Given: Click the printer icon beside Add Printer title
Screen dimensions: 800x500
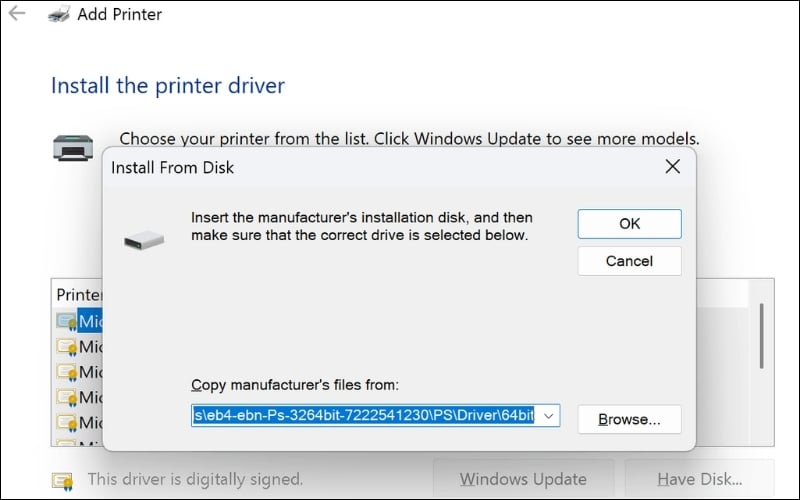Looking at the screenshot, I should (x=57, y=14).
